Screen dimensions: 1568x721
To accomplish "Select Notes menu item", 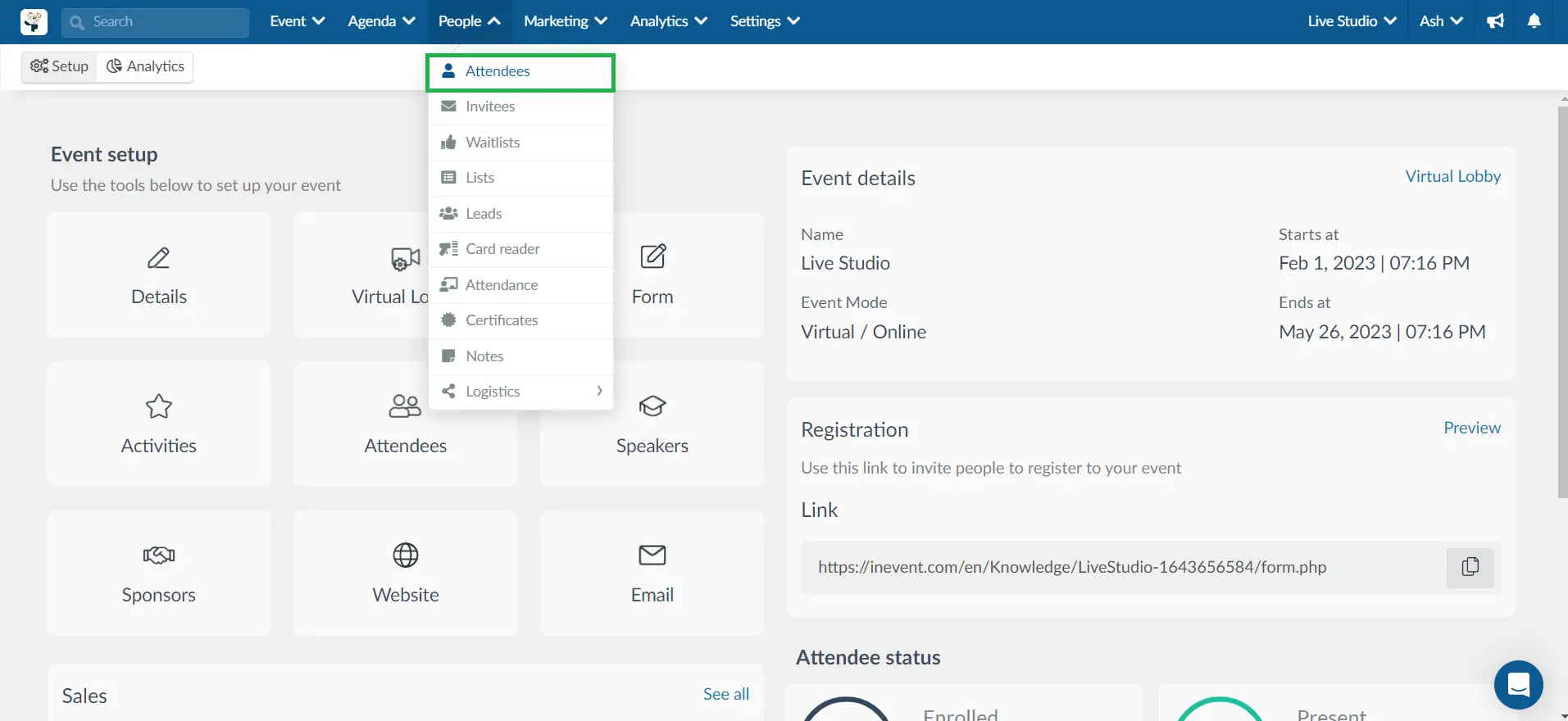I will 520,356.
